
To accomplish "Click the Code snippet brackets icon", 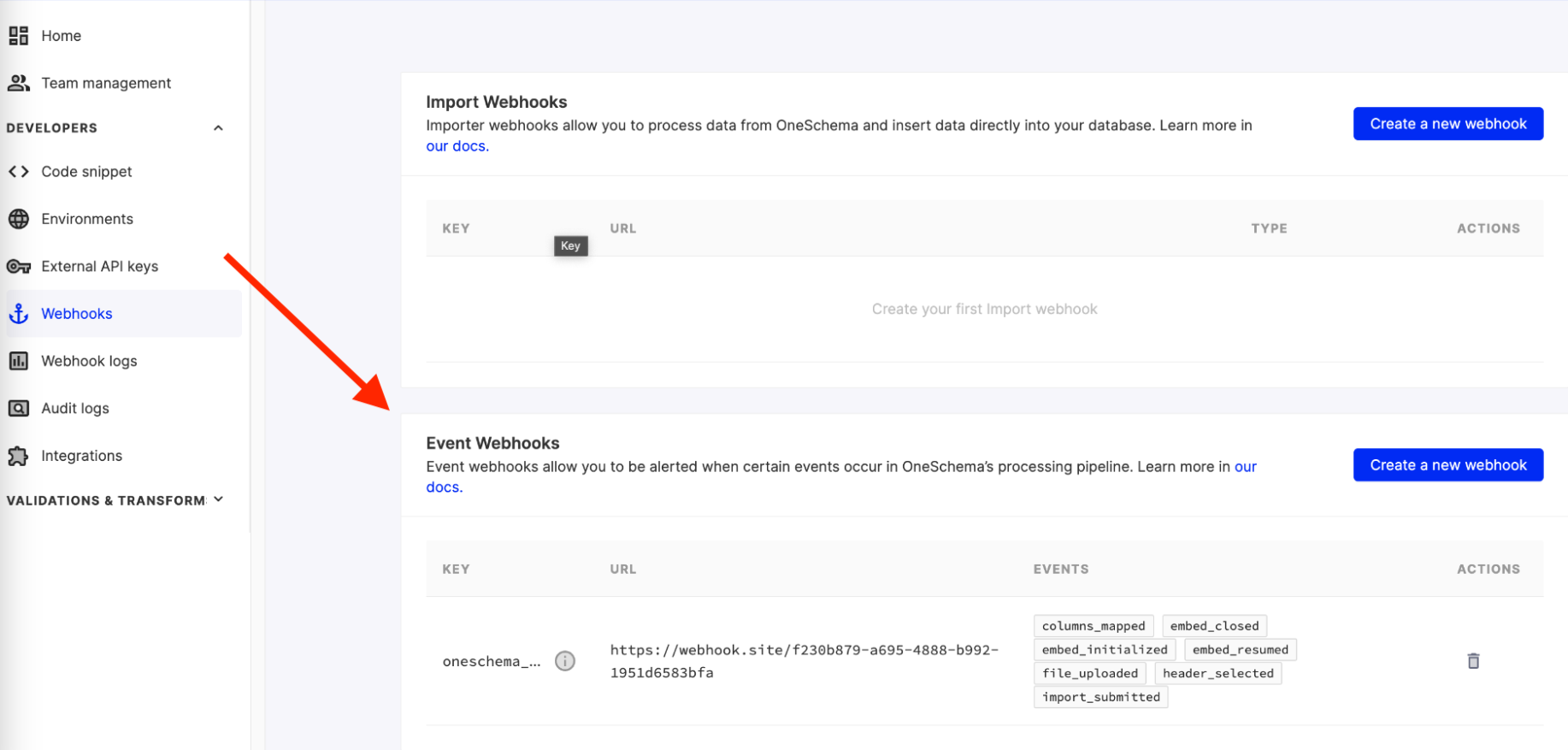I will pyautogui.click(x=19, y=172).
